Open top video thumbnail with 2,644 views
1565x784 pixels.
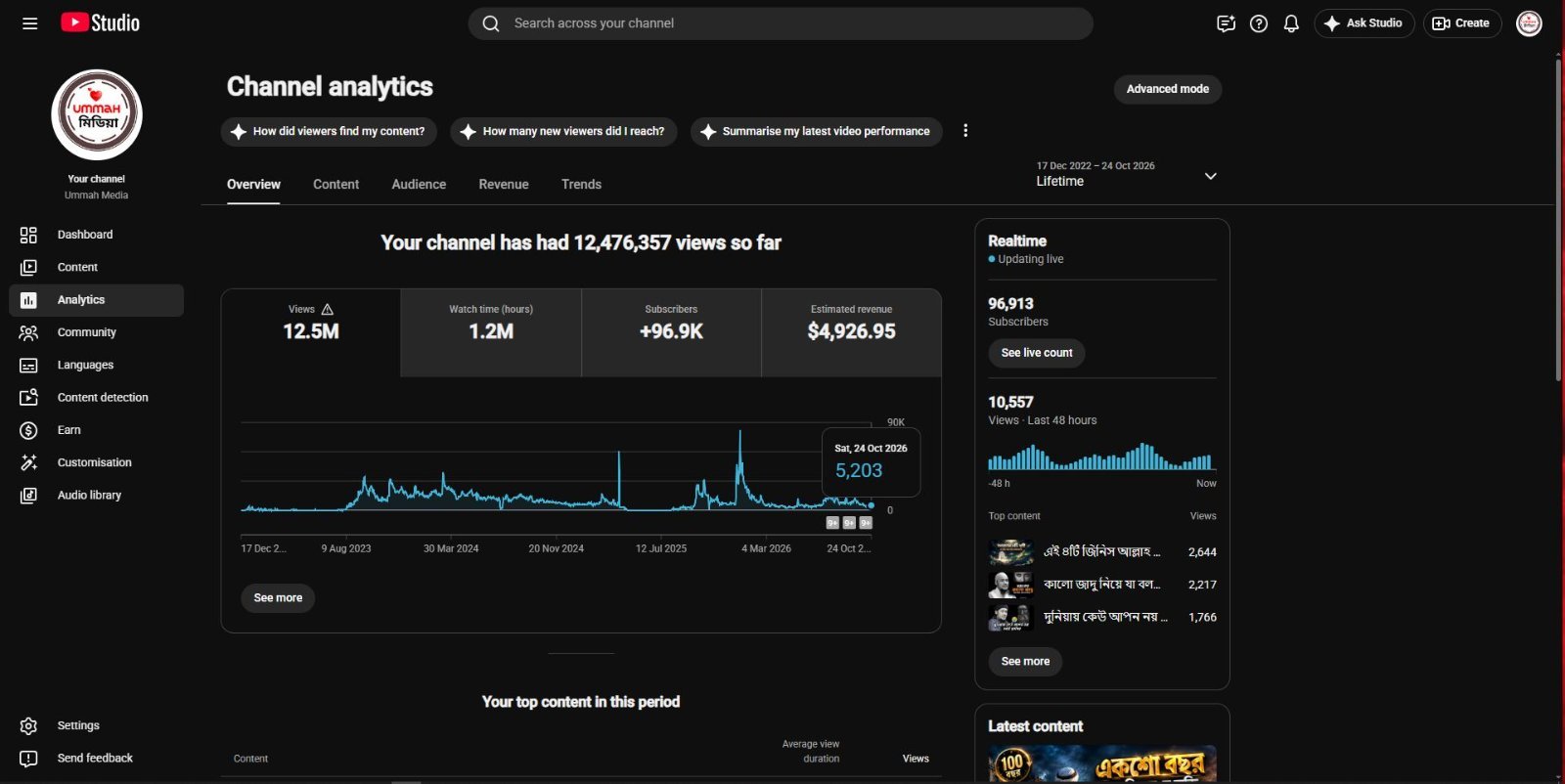pyautogui.click(x=1011, y=552)
